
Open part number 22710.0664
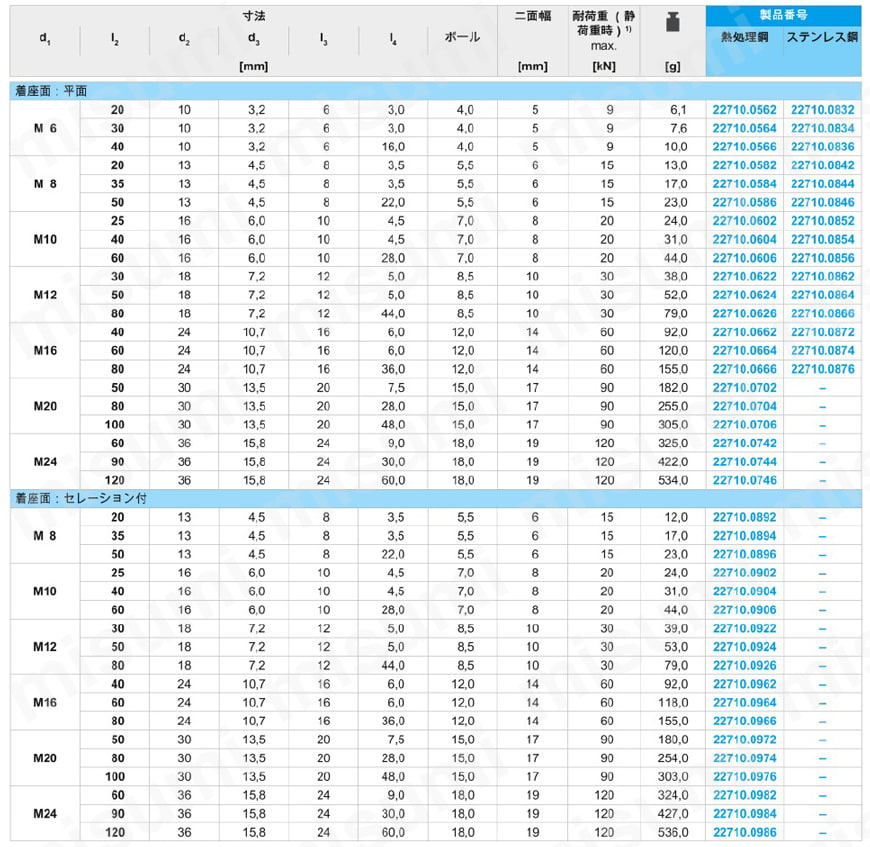[745, 351]
